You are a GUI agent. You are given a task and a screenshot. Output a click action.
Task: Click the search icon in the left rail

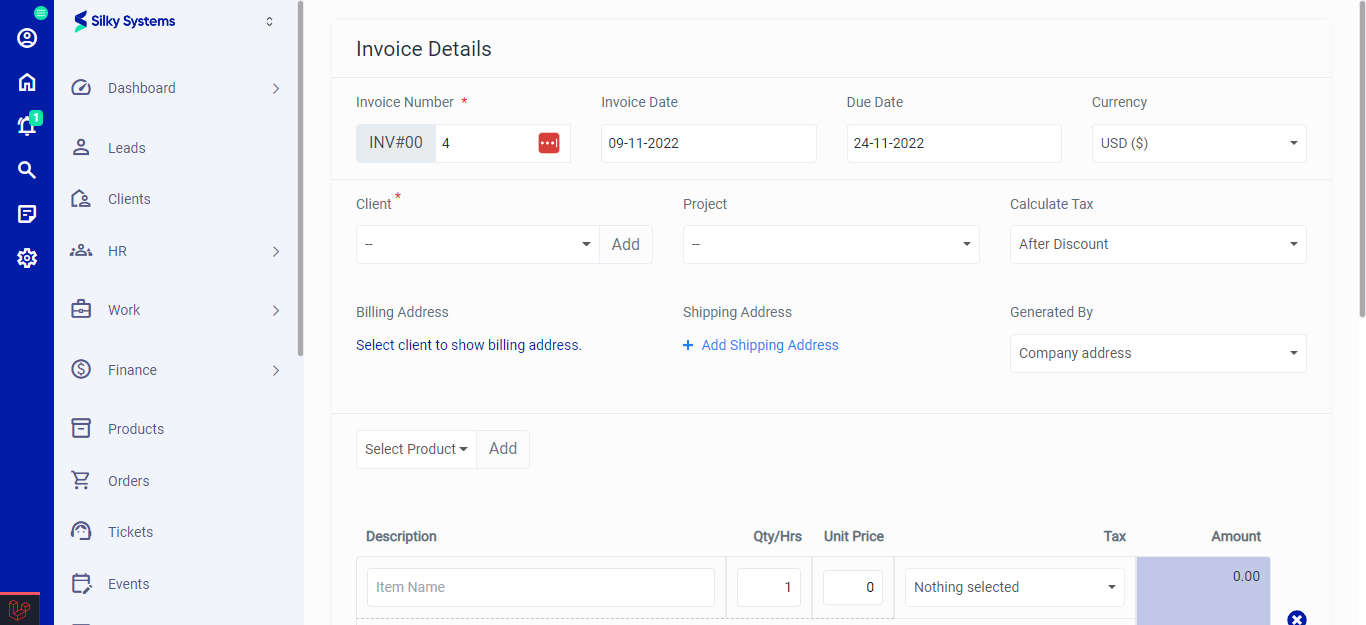[x=26, y=169]
